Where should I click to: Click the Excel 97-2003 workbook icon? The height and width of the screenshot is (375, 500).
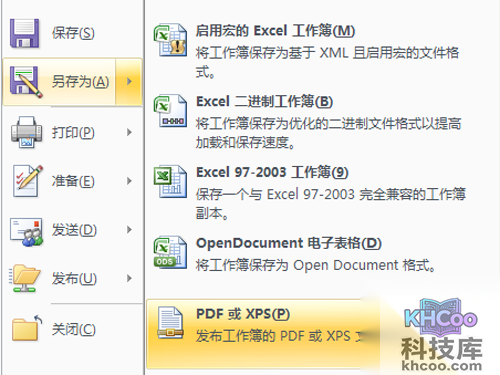tap(170, 182)
